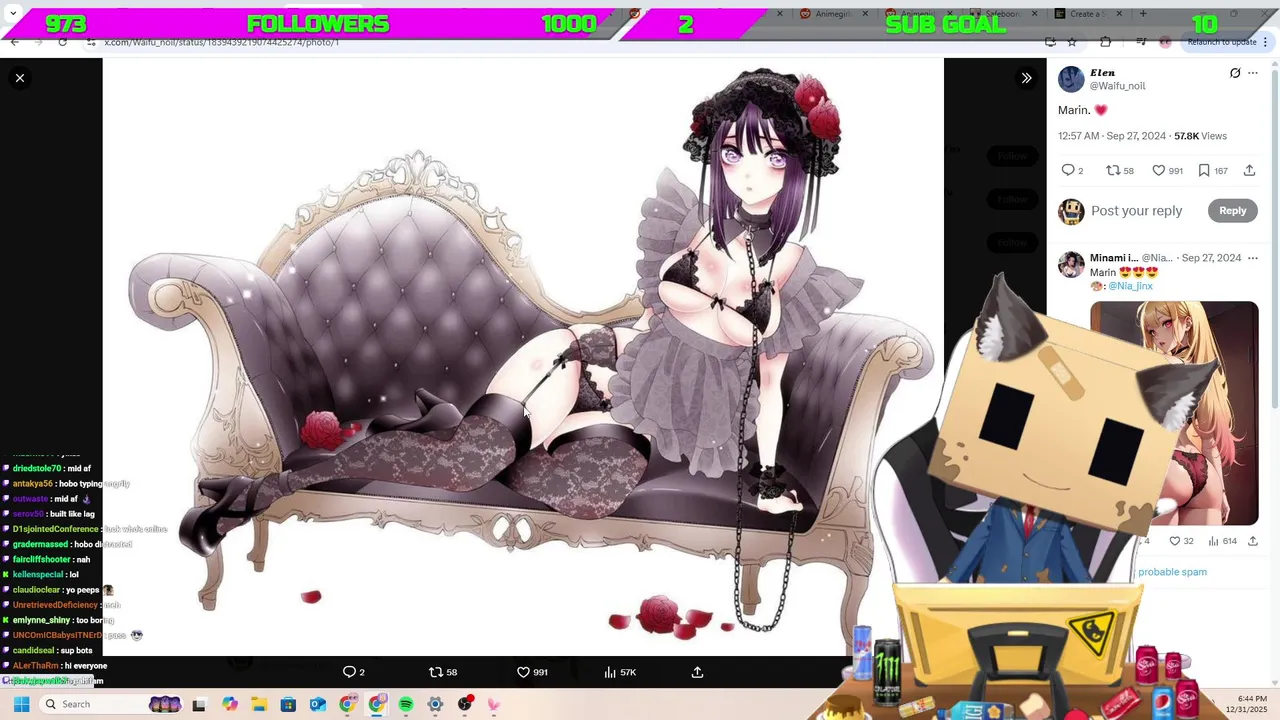The image size is (1280, 720).
Task: Open the timestamp 12:57 AM · Sep 27, 2024
Action: [x=1112, y=136]
